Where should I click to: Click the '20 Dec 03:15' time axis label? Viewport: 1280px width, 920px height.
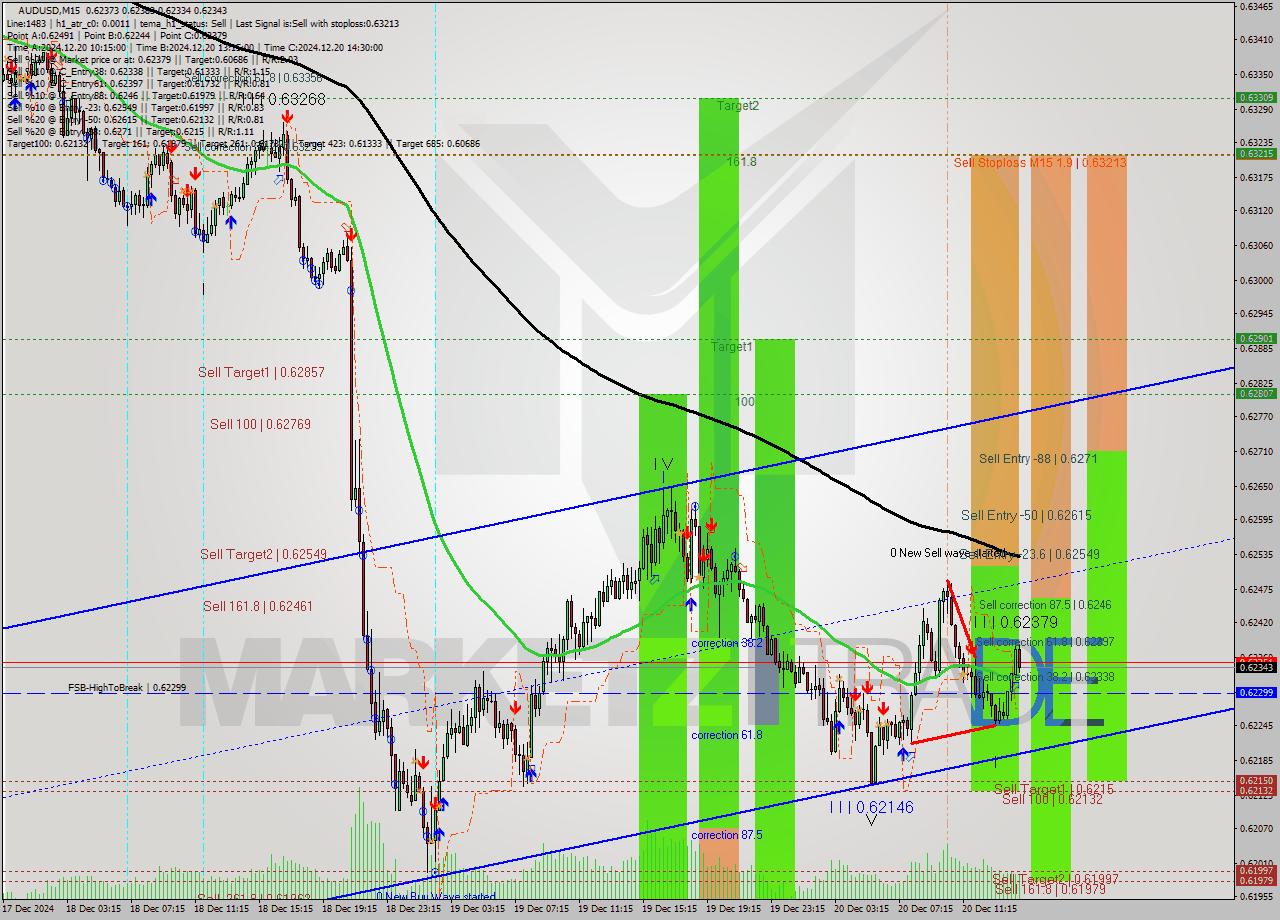[x=862, y=911]
